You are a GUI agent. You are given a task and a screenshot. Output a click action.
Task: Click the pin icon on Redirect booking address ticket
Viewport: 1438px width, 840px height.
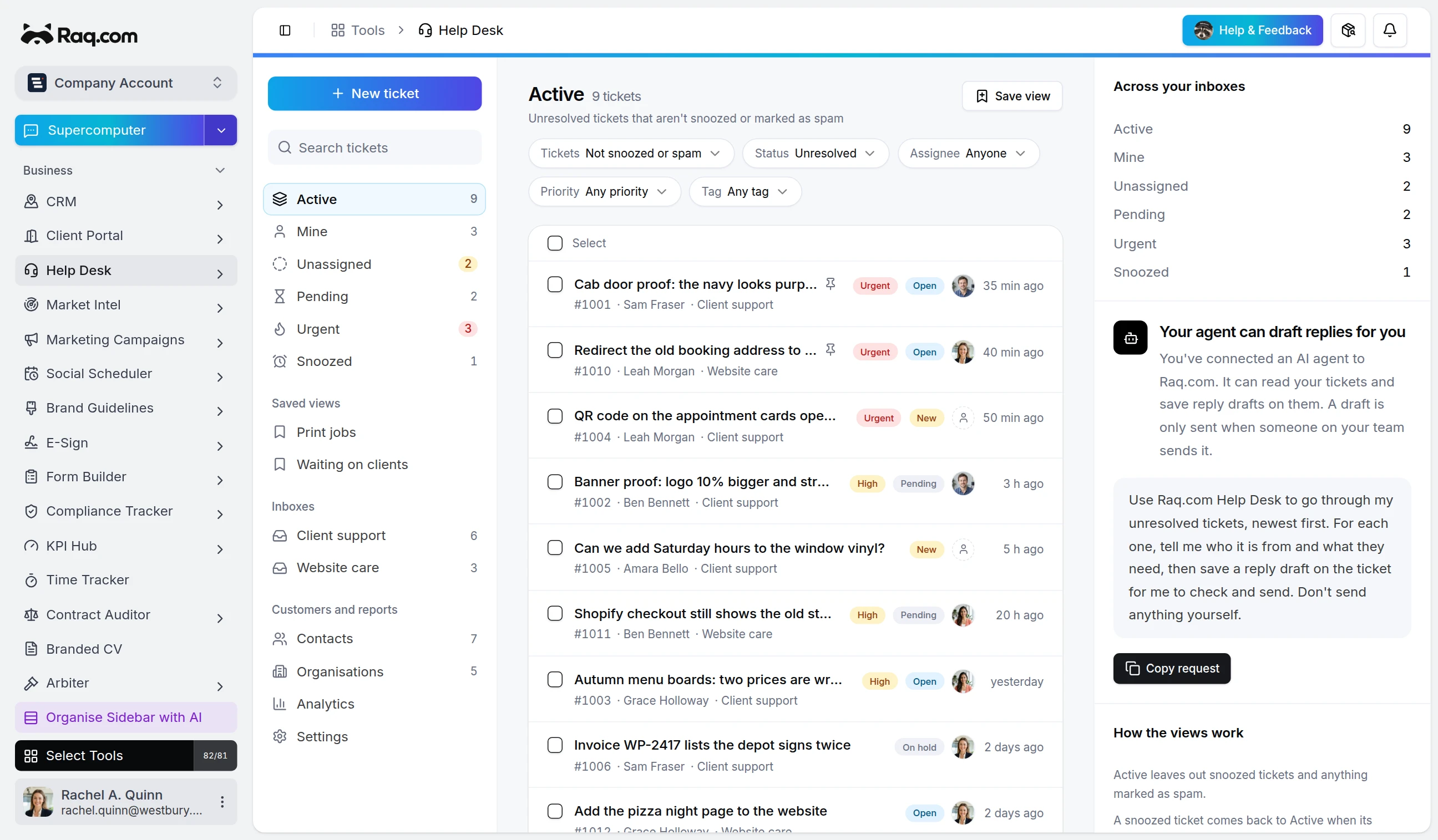[x=831, y=349]
